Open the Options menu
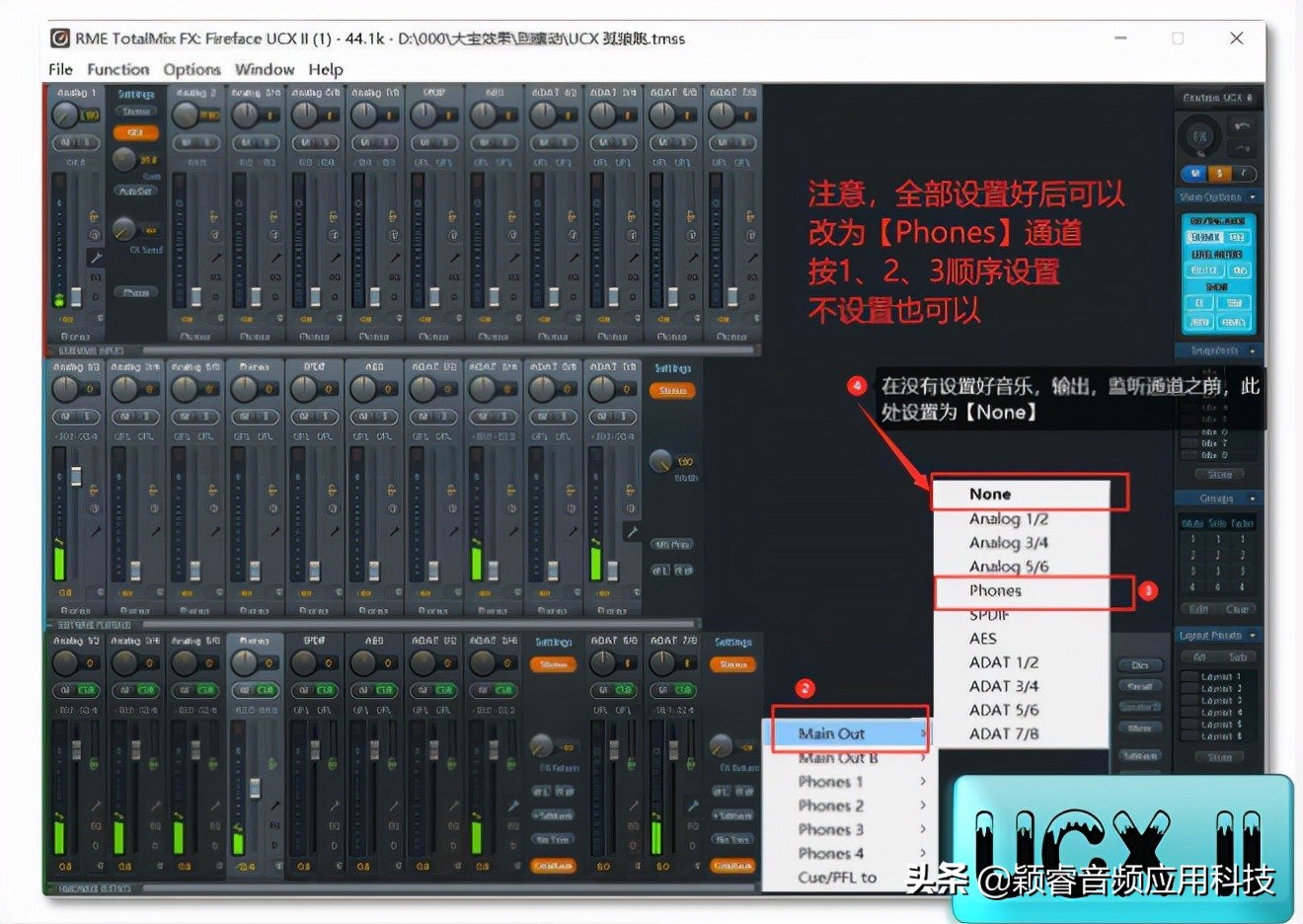 (x=191, y=69)
